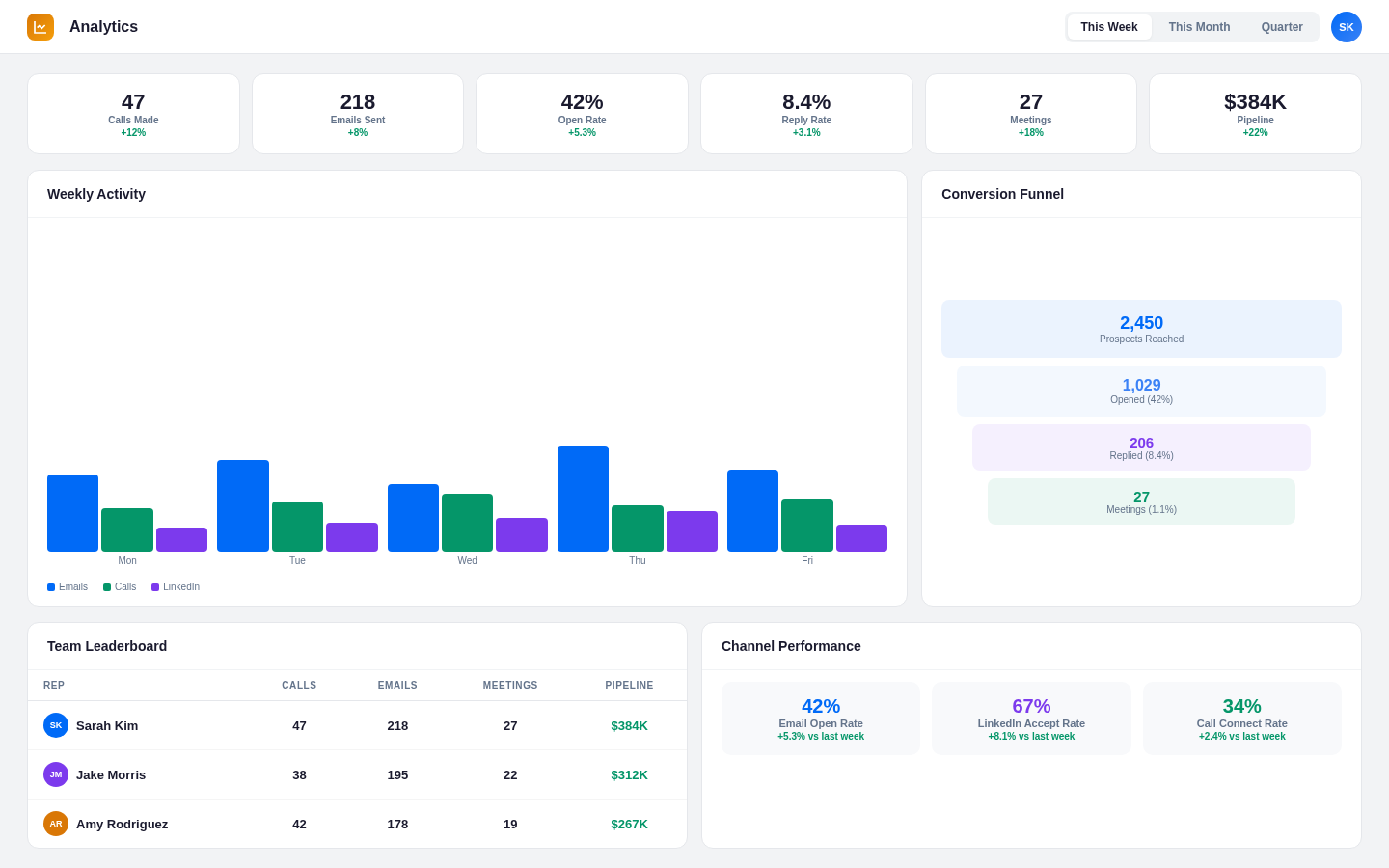Open the Calls Made stat card
The height and width of the screenshot is (868, 1389).
click(x=133, y=114)
